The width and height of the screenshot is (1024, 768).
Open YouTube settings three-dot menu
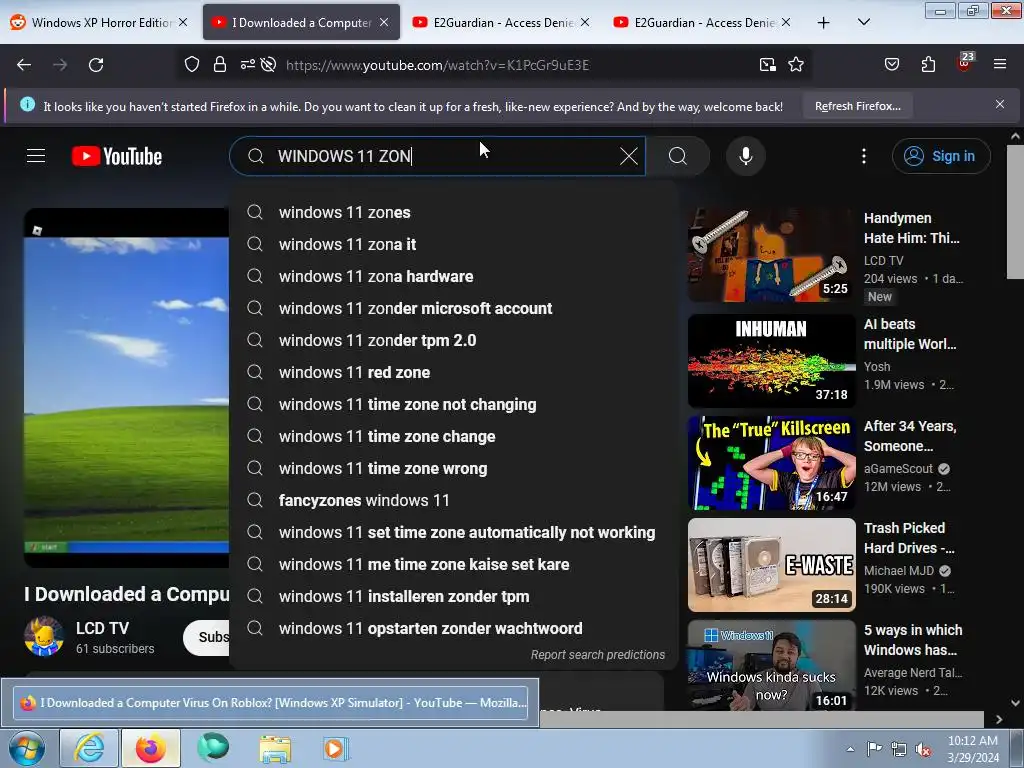click(864, 156)
